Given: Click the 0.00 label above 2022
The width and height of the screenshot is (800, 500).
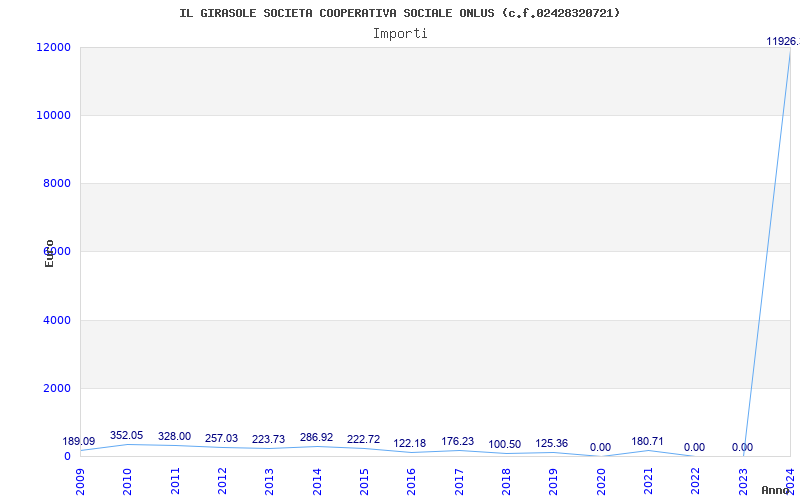Looking at the screenshot, I should point(694,447).
